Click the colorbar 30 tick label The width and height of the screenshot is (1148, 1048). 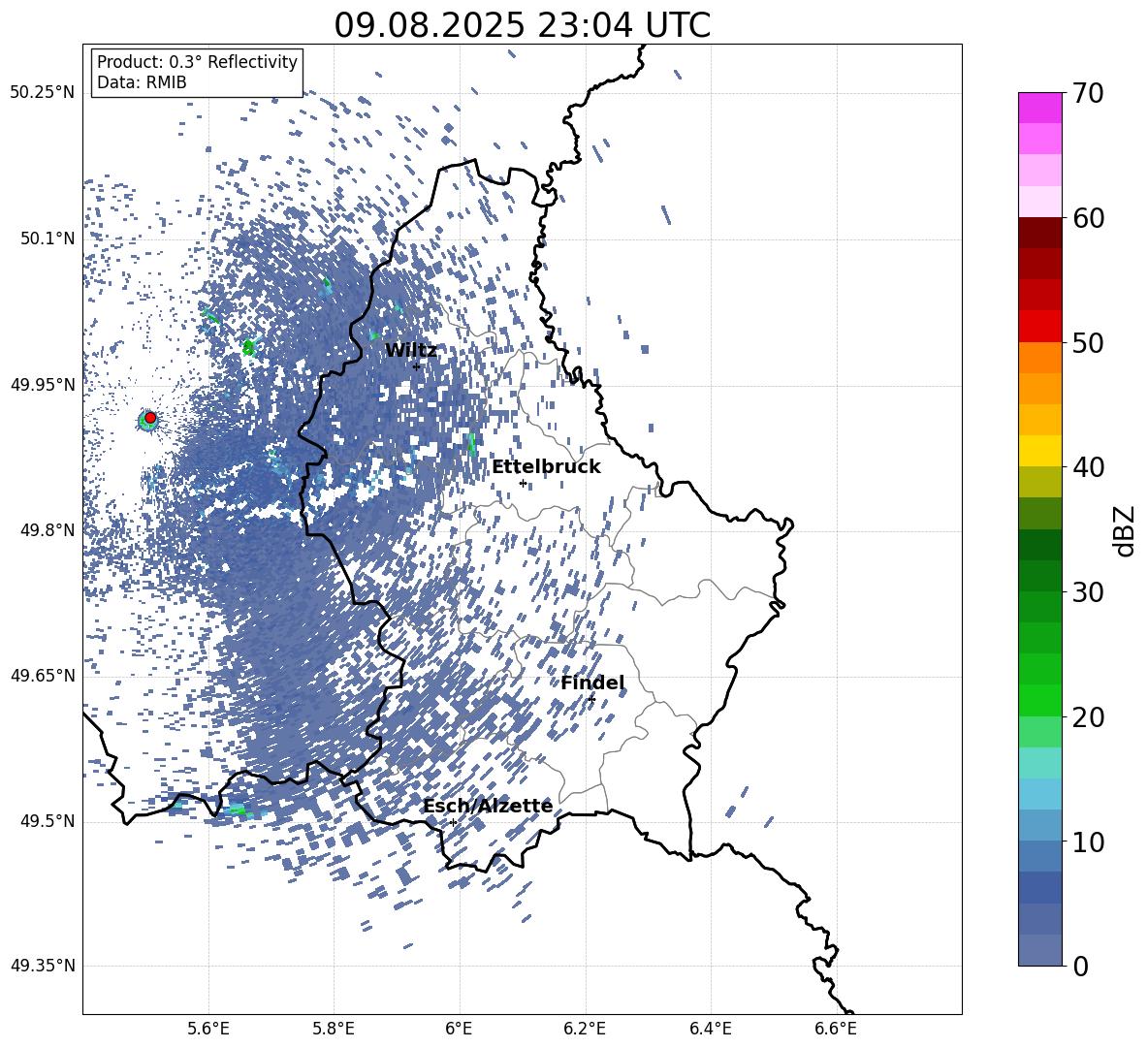(x=1088, y=592)
